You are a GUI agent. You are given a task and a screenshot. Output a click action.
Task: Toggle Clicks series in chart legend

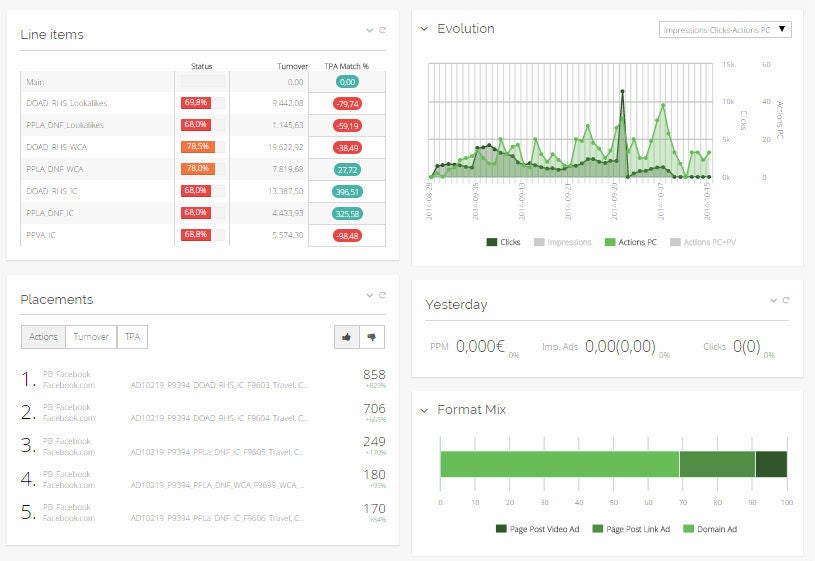coord(504,242)
